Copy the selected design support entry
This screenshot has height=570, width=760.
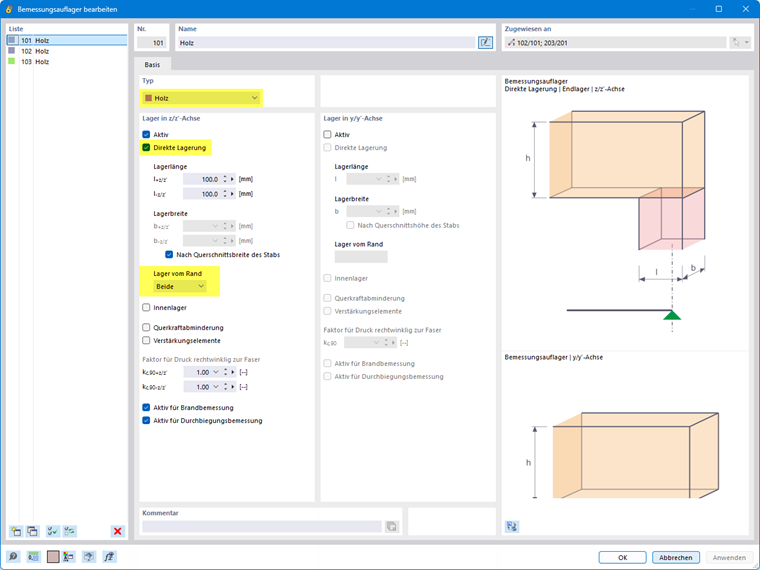(32, 531)
